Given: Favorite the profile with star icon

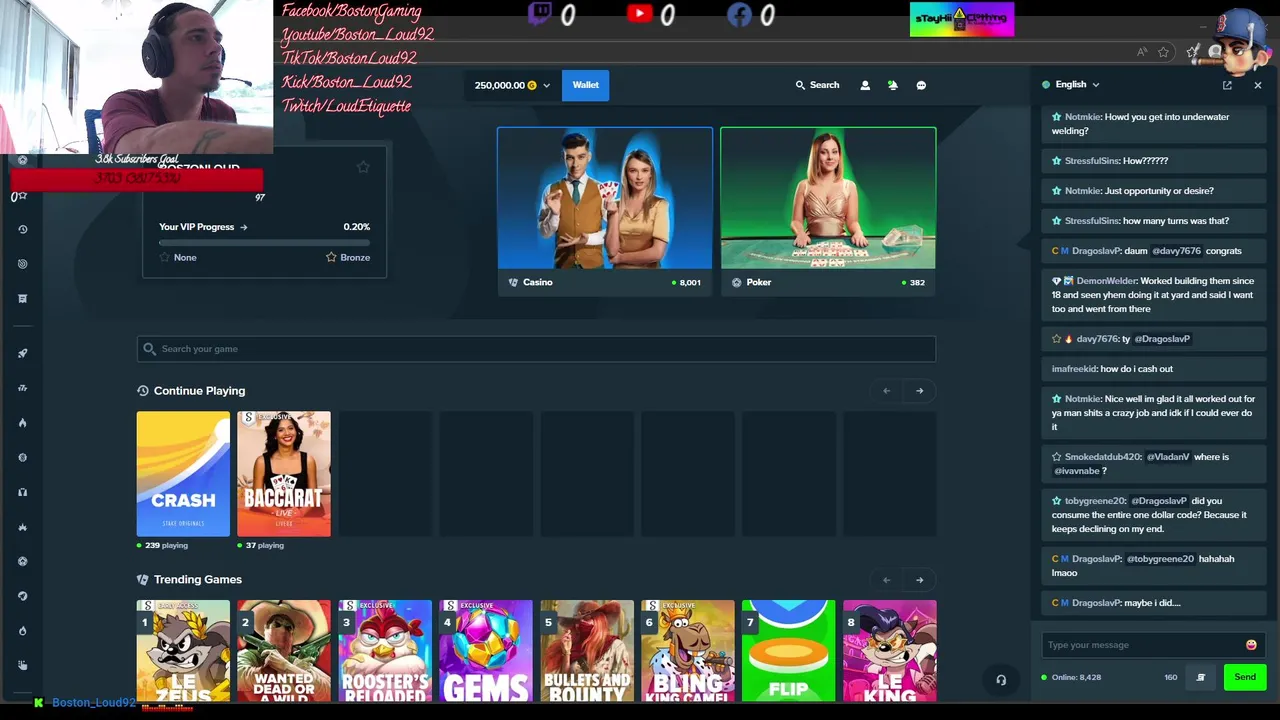Looking at the screenshot, I should (363, 167).
